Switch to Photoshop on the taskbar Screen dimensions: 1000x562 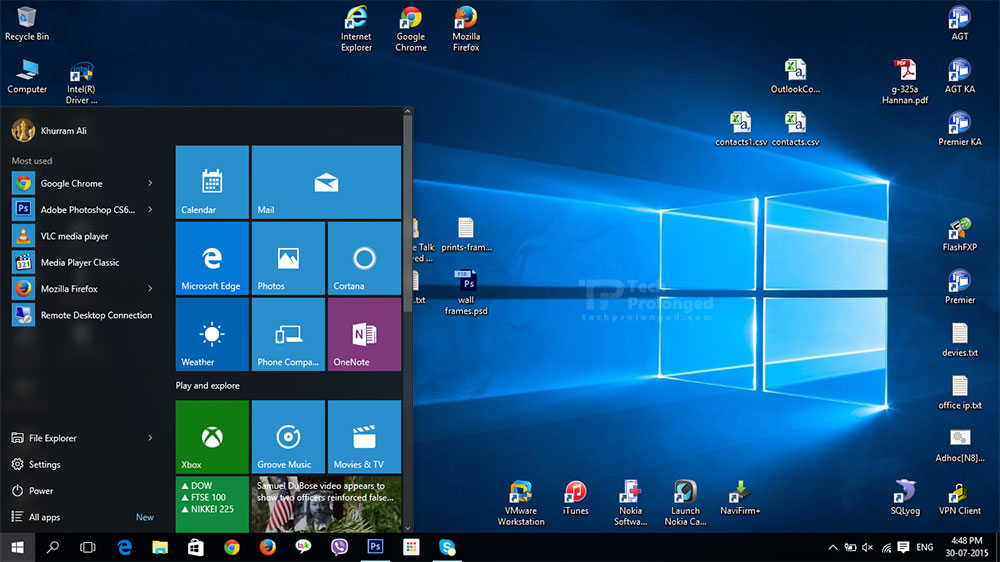[x=375, y=547]
